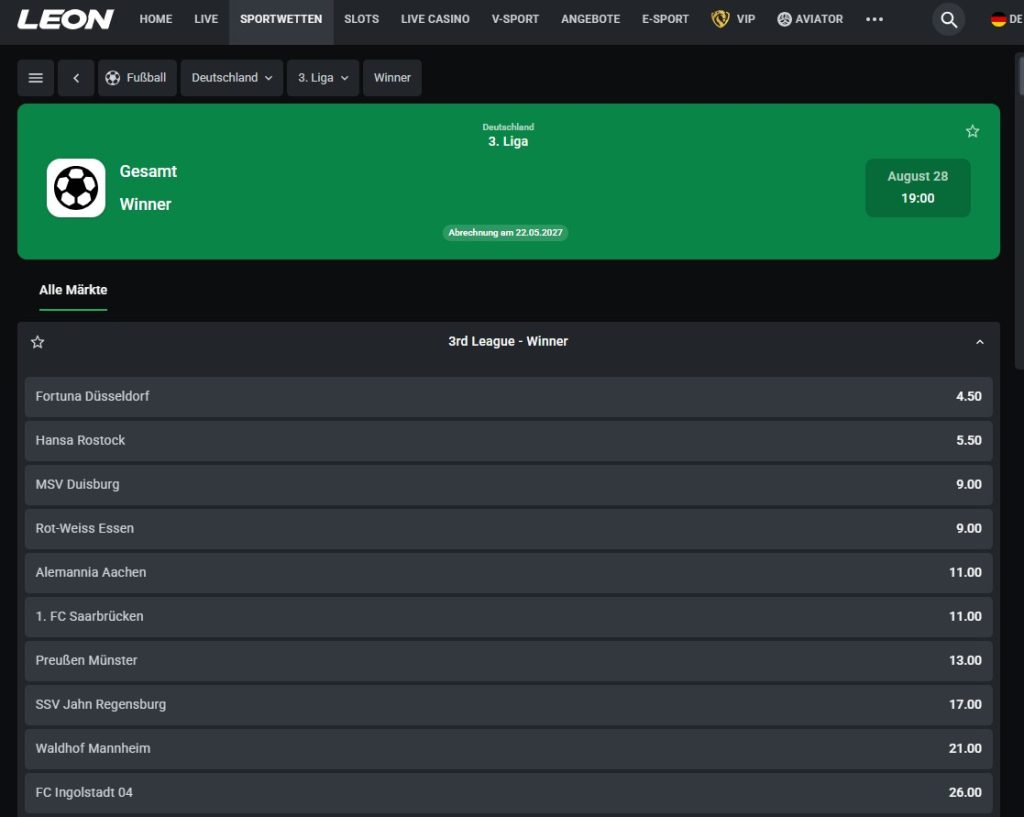The width and height of the screenshot is (1024, 817).
Task: Bet on Waldhof Mannheim at 21.00
Action: pyautogui.click(x=509, y=748)
